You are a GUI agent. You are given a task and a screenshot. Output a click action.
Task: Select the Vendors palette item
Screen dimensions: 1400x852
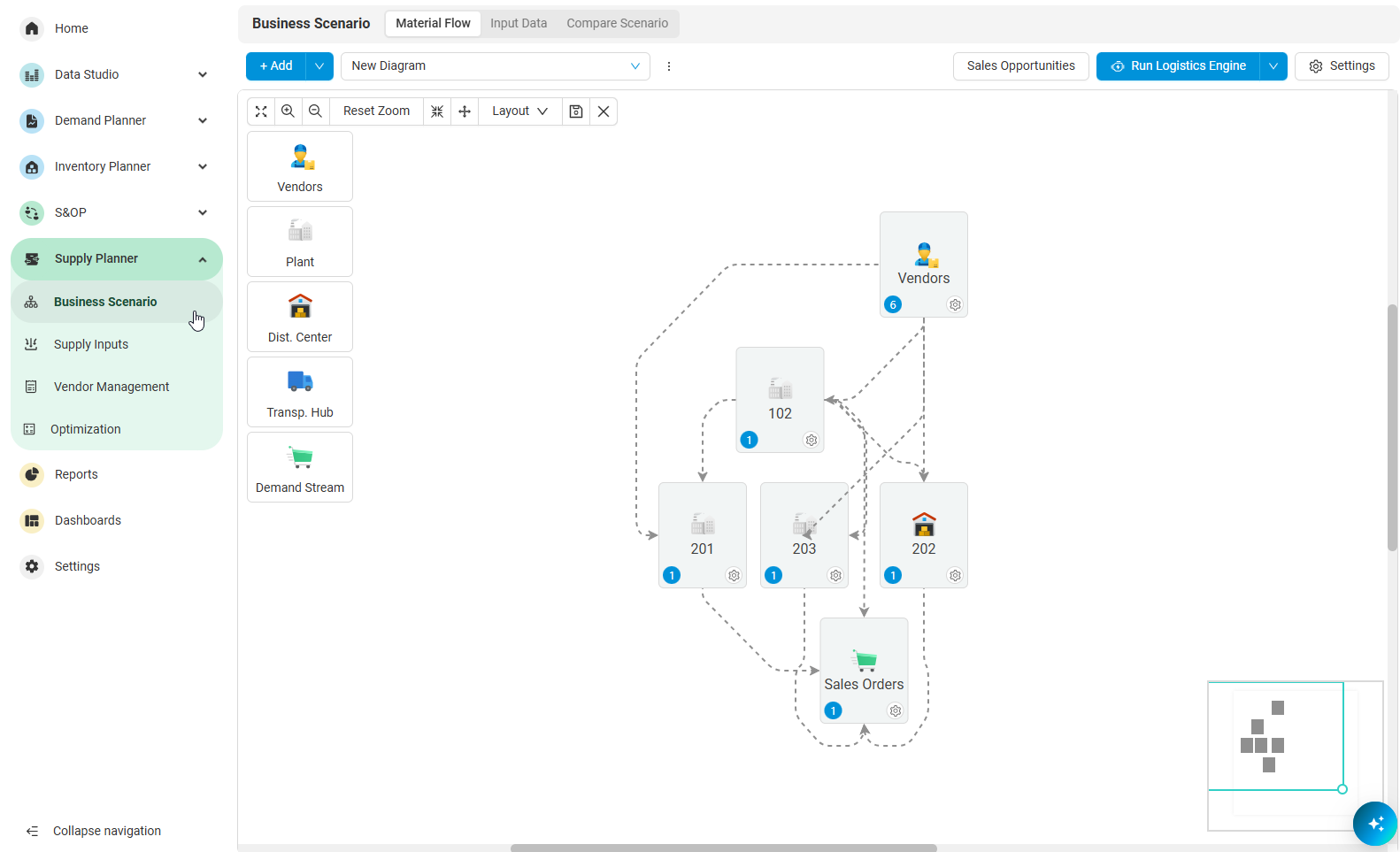pos(300,166)
